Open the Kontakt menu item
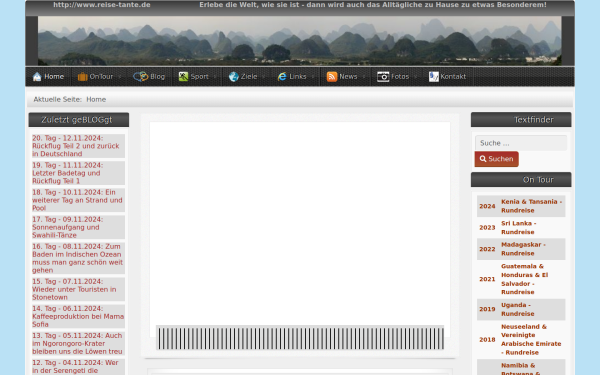Viewport: 600px width, 375px height. 448,77
